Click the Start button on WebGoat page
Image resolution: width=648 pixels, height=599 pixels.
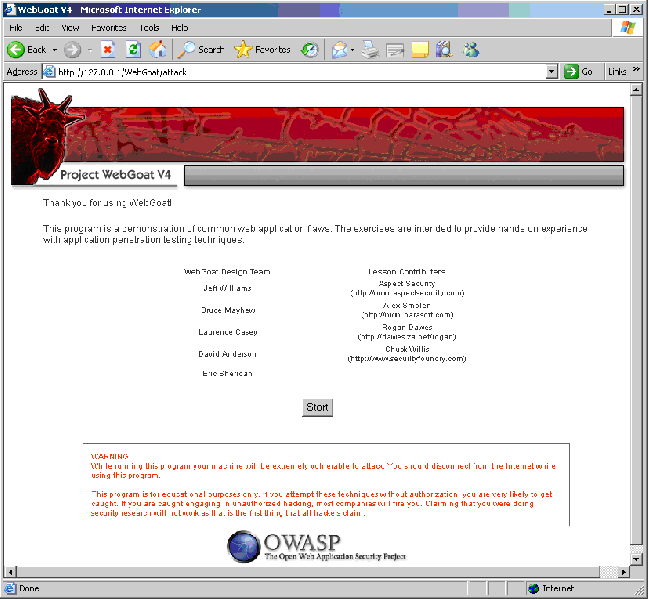point(317,408)
